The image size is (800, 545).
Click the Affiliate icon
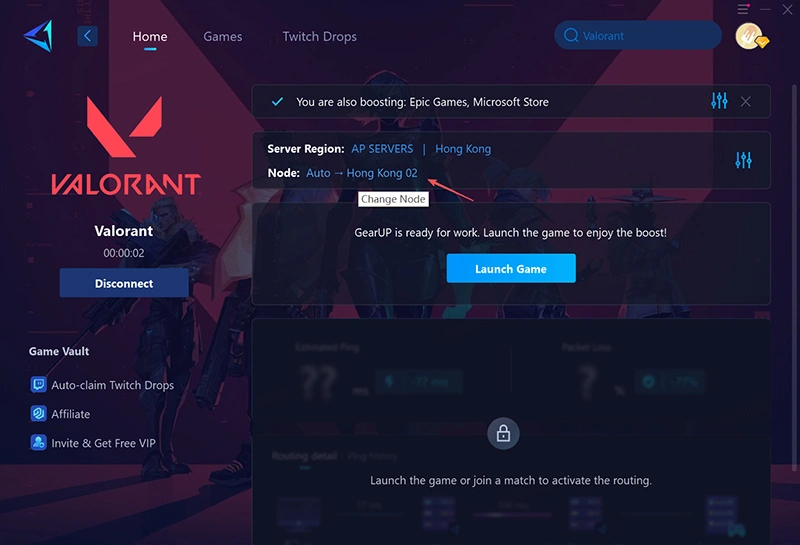(x=38, y=413)
